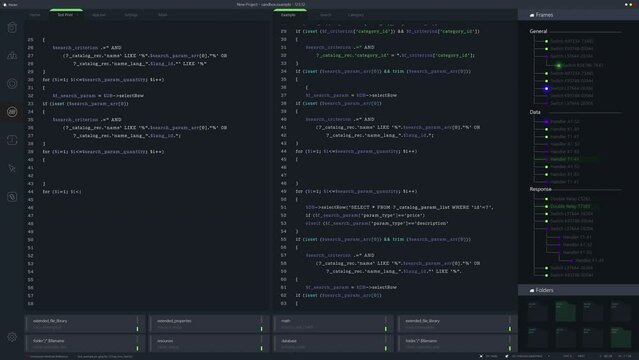Select the glowing green child node in General
The height and width of the screenshot is (360, 639).
pyautogui.click(x=559, y=65)
